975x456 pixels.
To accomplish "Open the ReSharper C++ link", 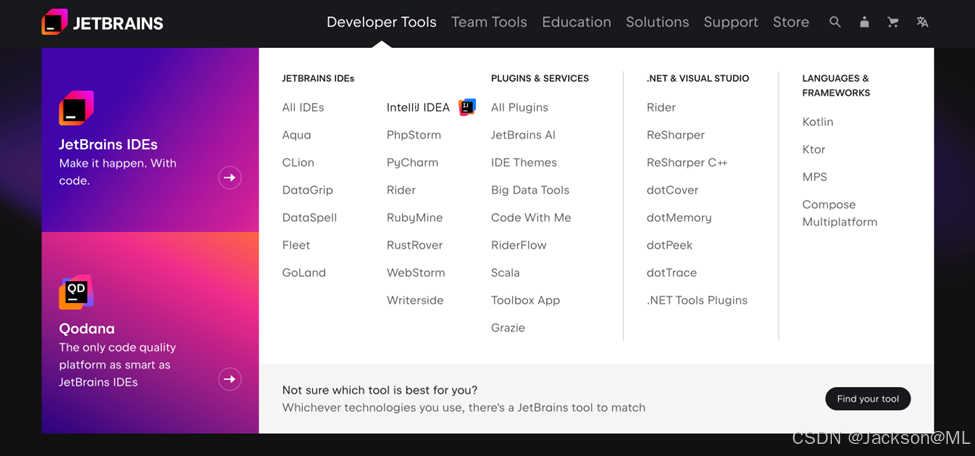I will coord(686,162).
